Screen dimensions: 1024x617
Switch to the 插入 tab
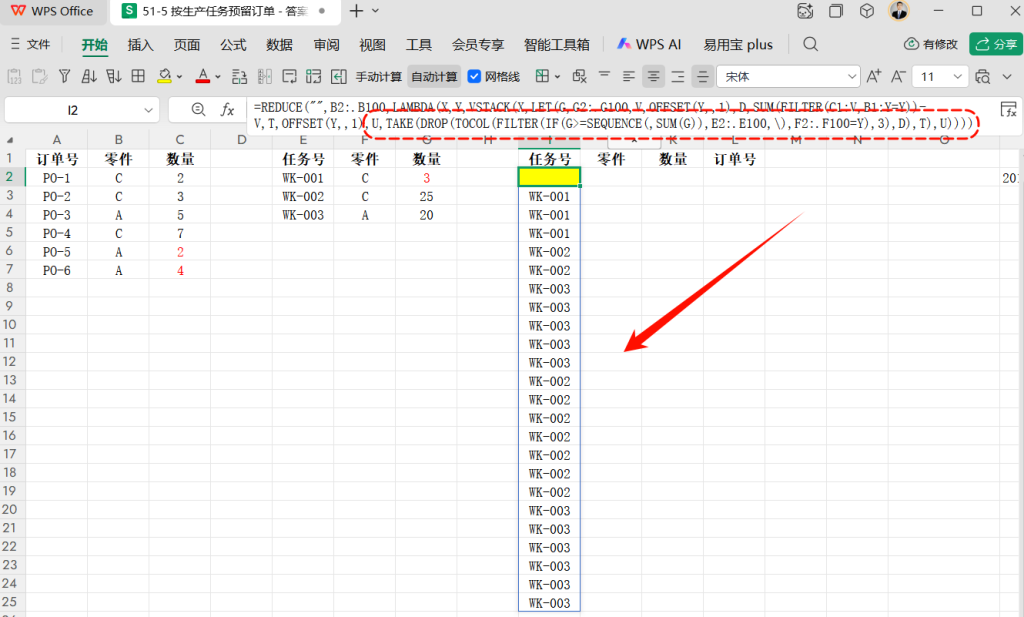point(140,44)
